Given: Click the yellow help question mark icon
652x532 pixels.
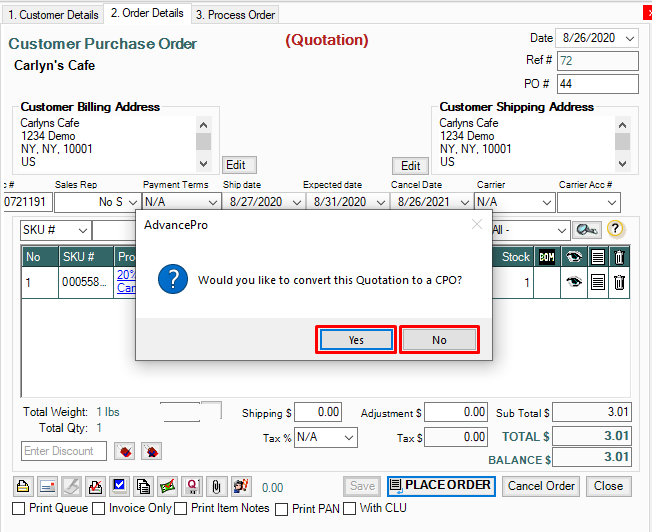Looking at the screenshot, I should pyautogui.click(x=615, y=229).
